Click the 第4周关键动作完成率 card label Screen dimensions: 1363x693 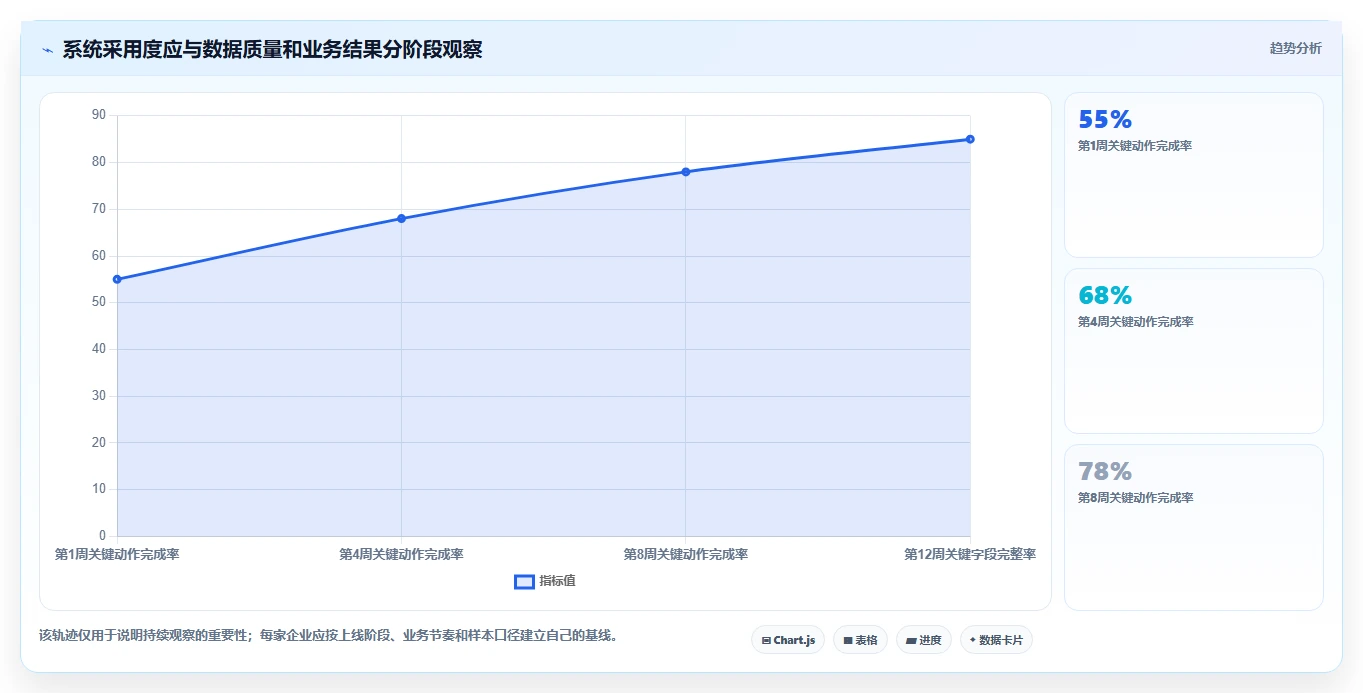[1135, 322]
